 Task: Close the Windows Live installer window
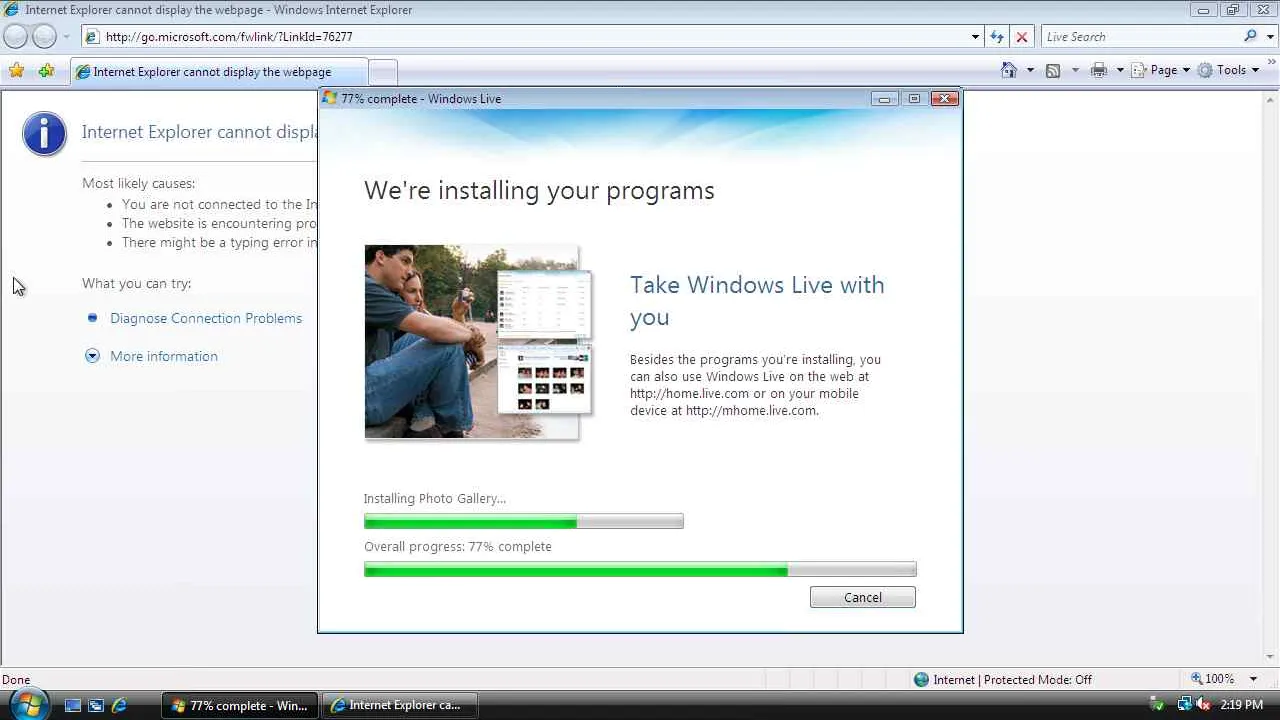pyautogui.click(x=944, y=99)
